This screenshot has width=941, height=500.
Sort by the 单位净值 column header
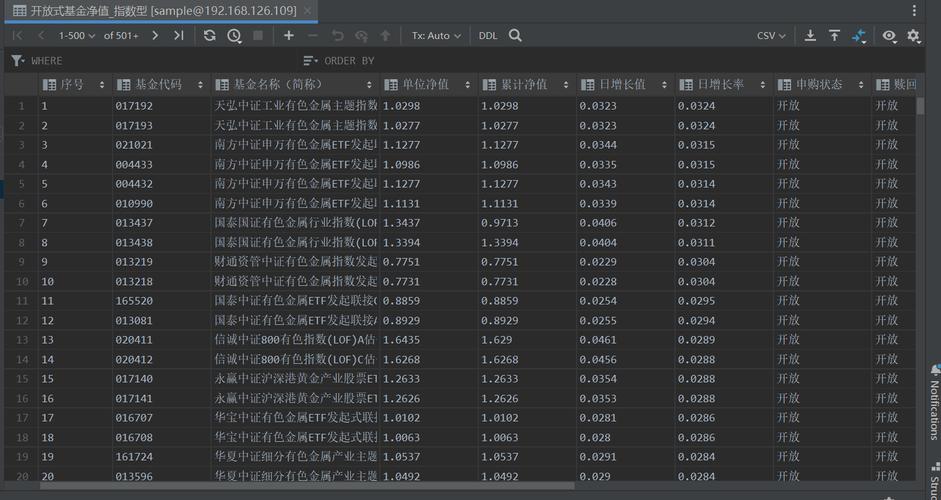point(428,85)
